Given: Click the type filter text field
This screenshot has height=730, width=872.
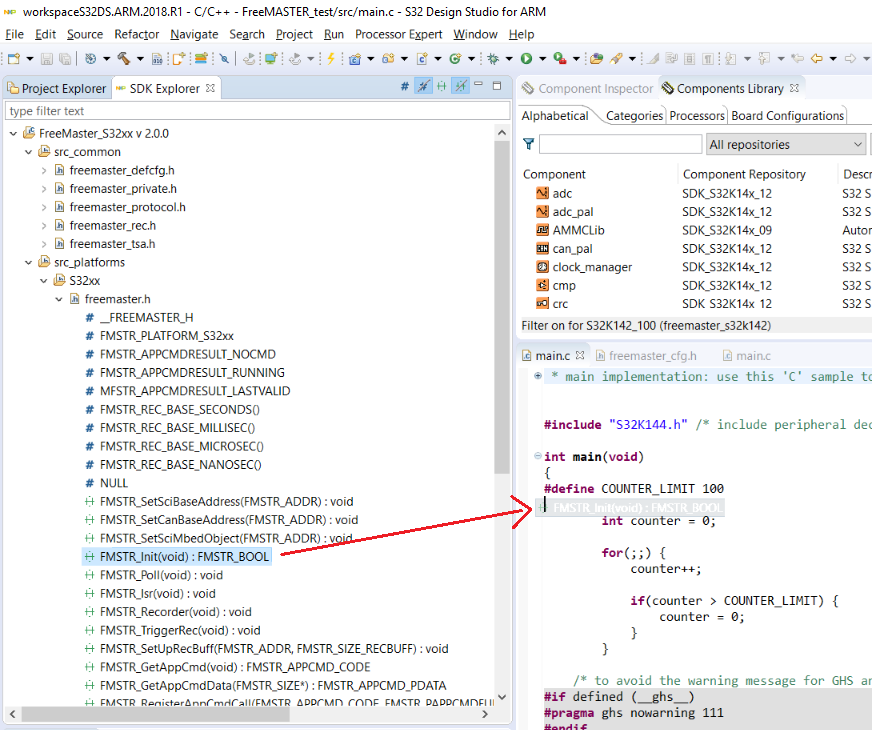Looking at the screenshot, I should (x=250, y=111).
